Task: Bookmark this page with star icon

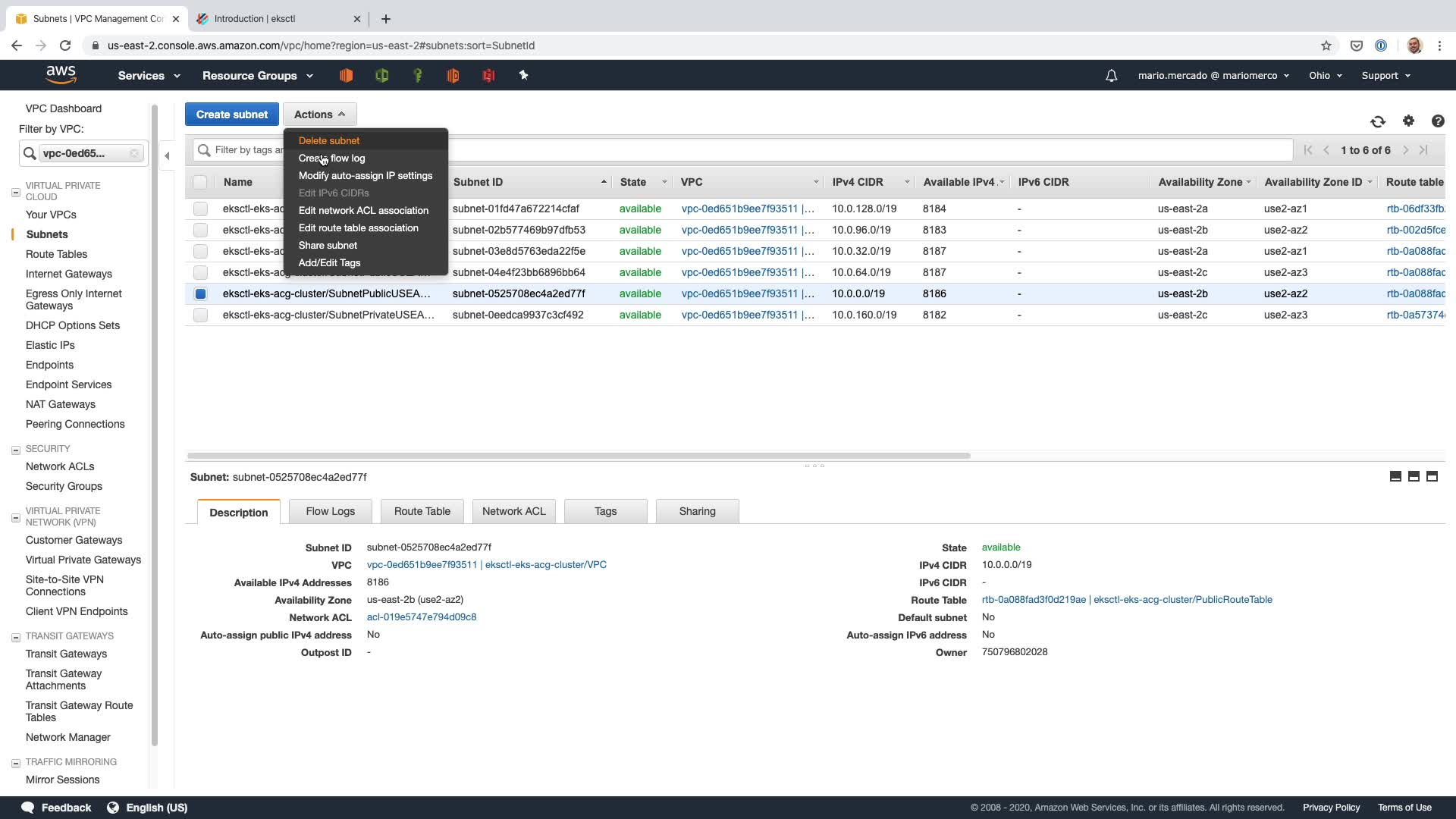Action: click(1326, 45)
